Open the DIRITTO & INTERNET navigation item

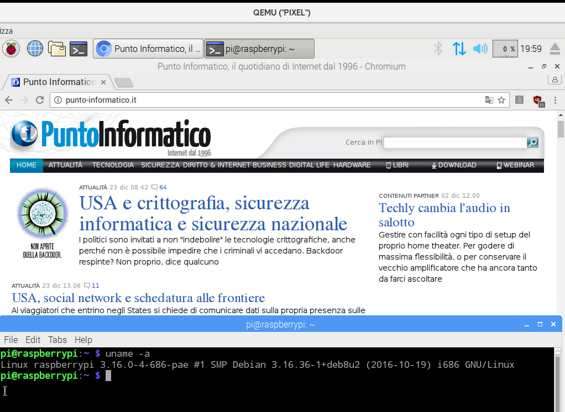[216, 165]
